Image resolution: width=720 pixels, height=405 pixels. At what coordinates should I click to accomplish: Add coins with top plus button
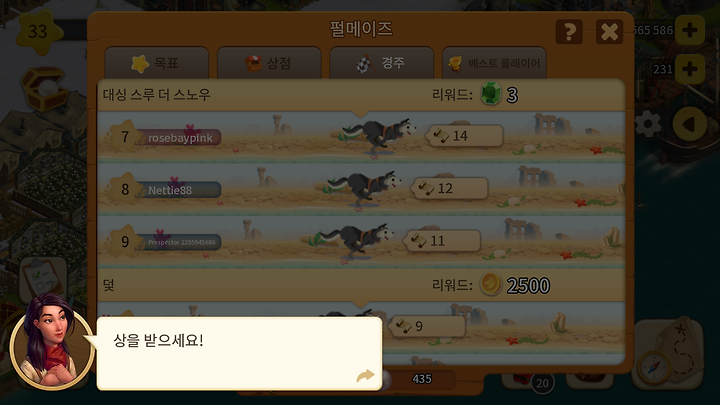pyautogui.click(x=689, y=30)
